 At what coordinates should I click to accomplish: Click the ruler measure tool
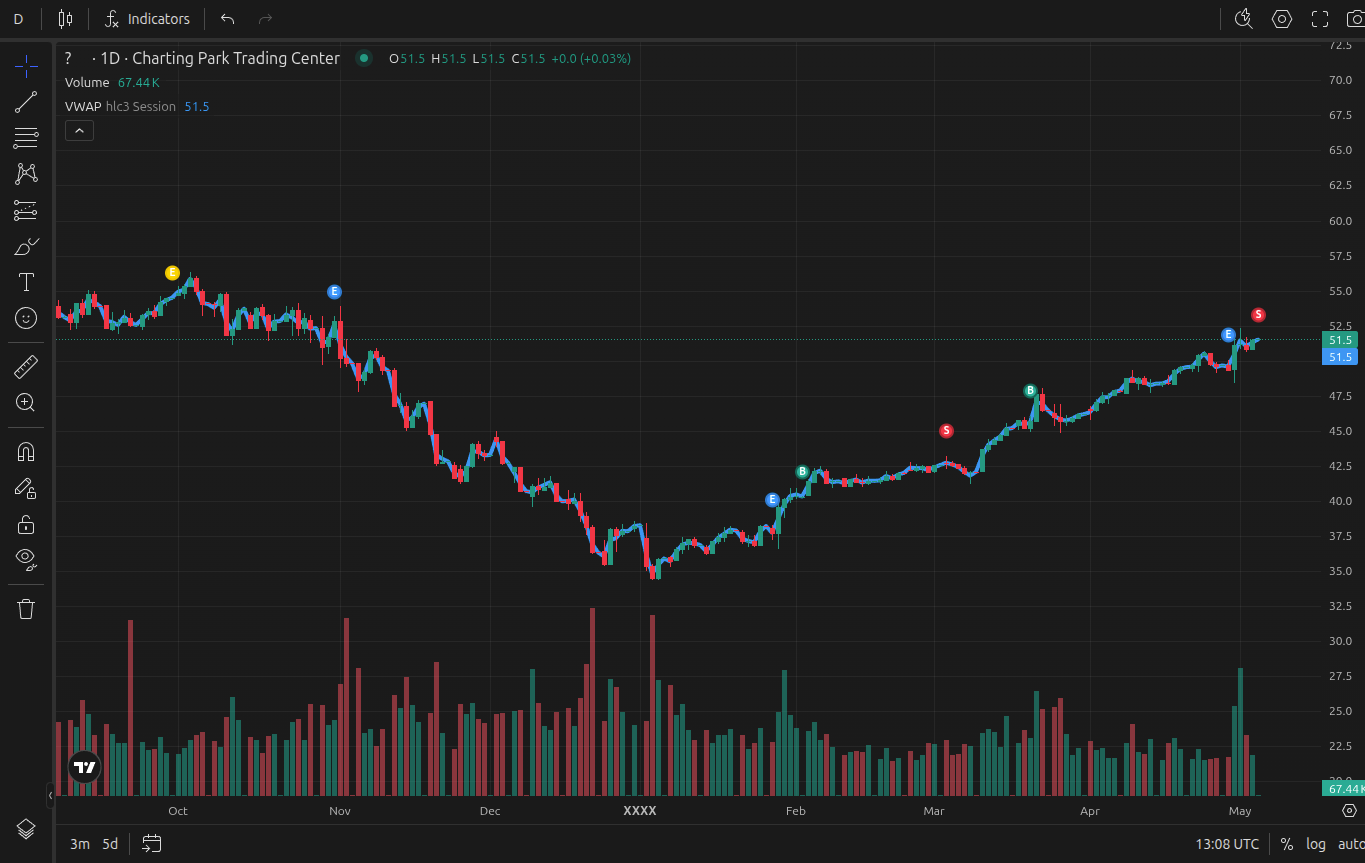(x=26, y=367)
